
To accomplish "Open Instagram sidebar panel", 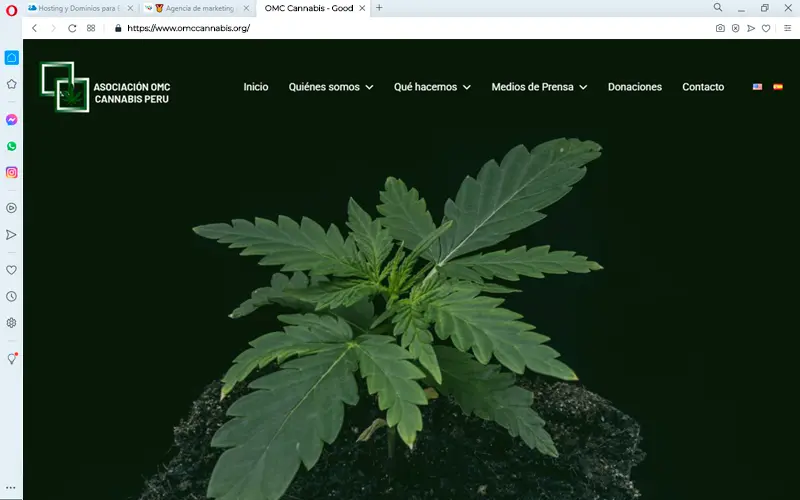I will click(x=11, y=172).
